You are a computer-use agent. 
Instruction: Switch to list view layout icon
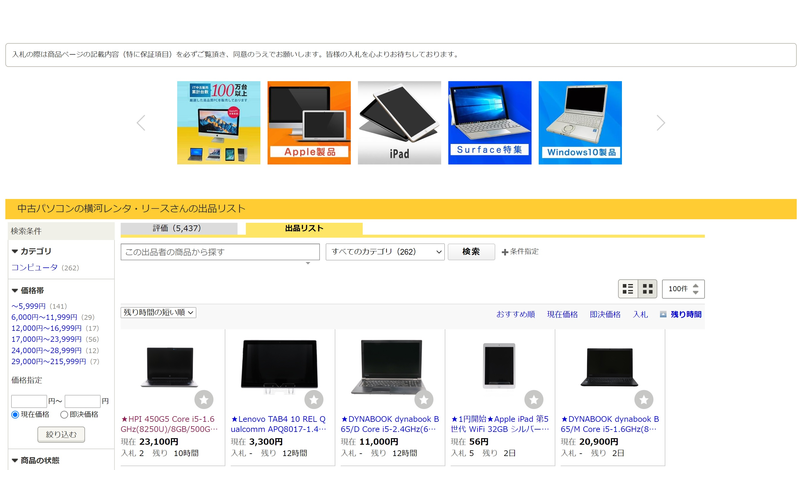coord(628,289)
